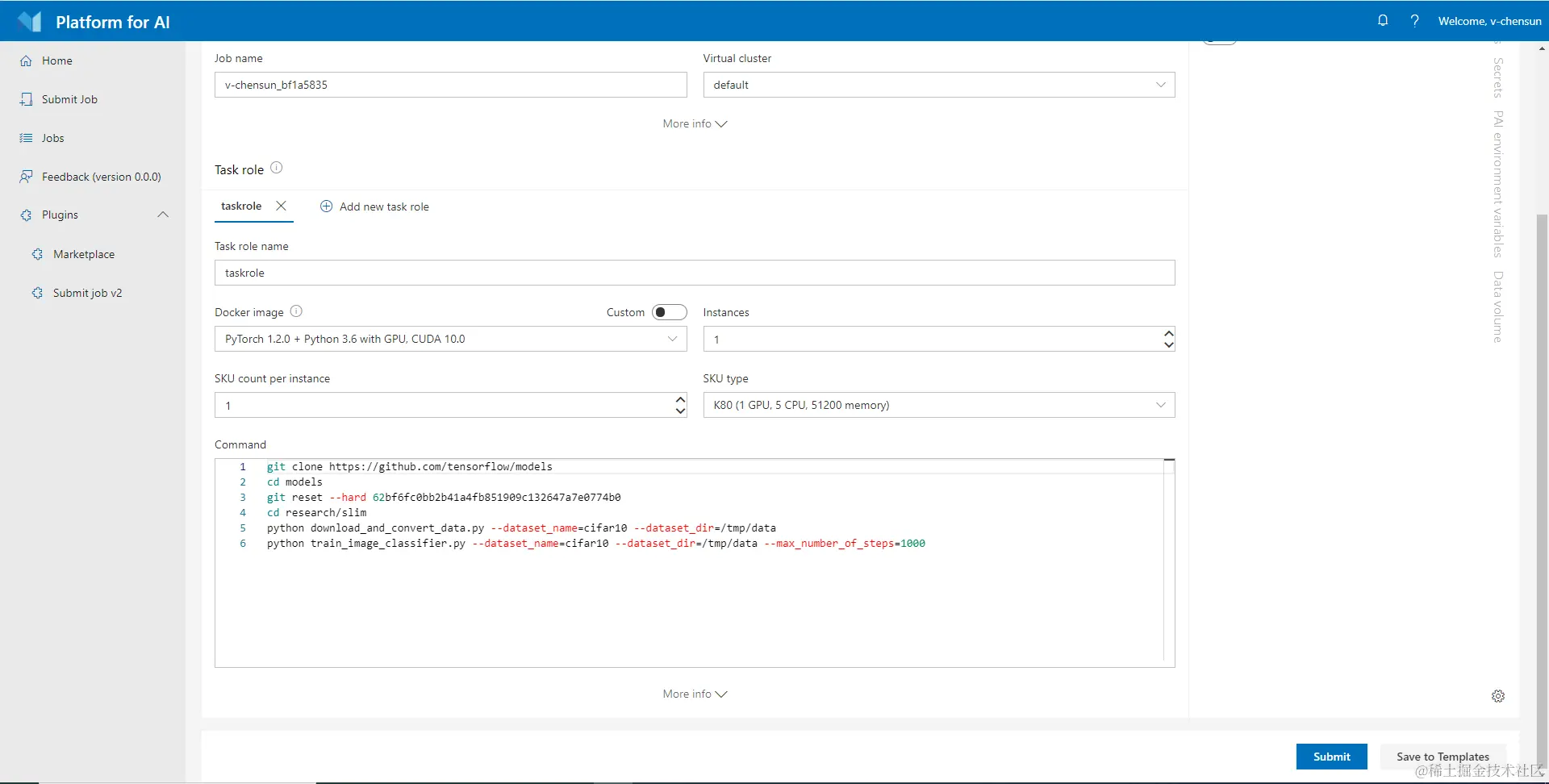Image resolution: width=1549 pixels, height=784 pixels.
Task: Click the Home icon in the sidebar
Action: pos(26,60)
